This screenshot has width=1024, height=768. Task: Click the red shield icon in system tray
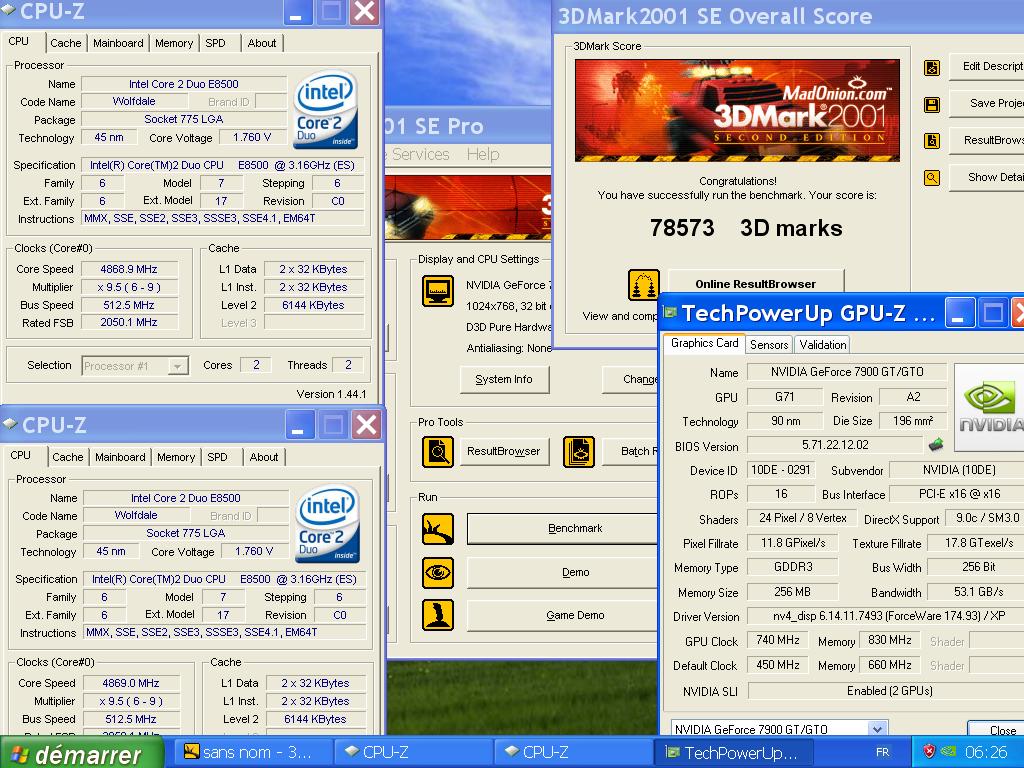pos(929,752)
